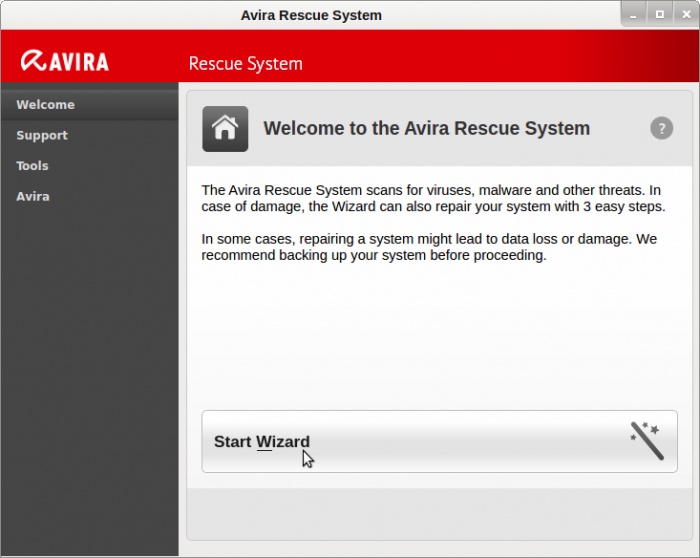The height and width of the screenshot is (558, 700).
Task: Click the data loss warning paragraph
Action: 429,247
